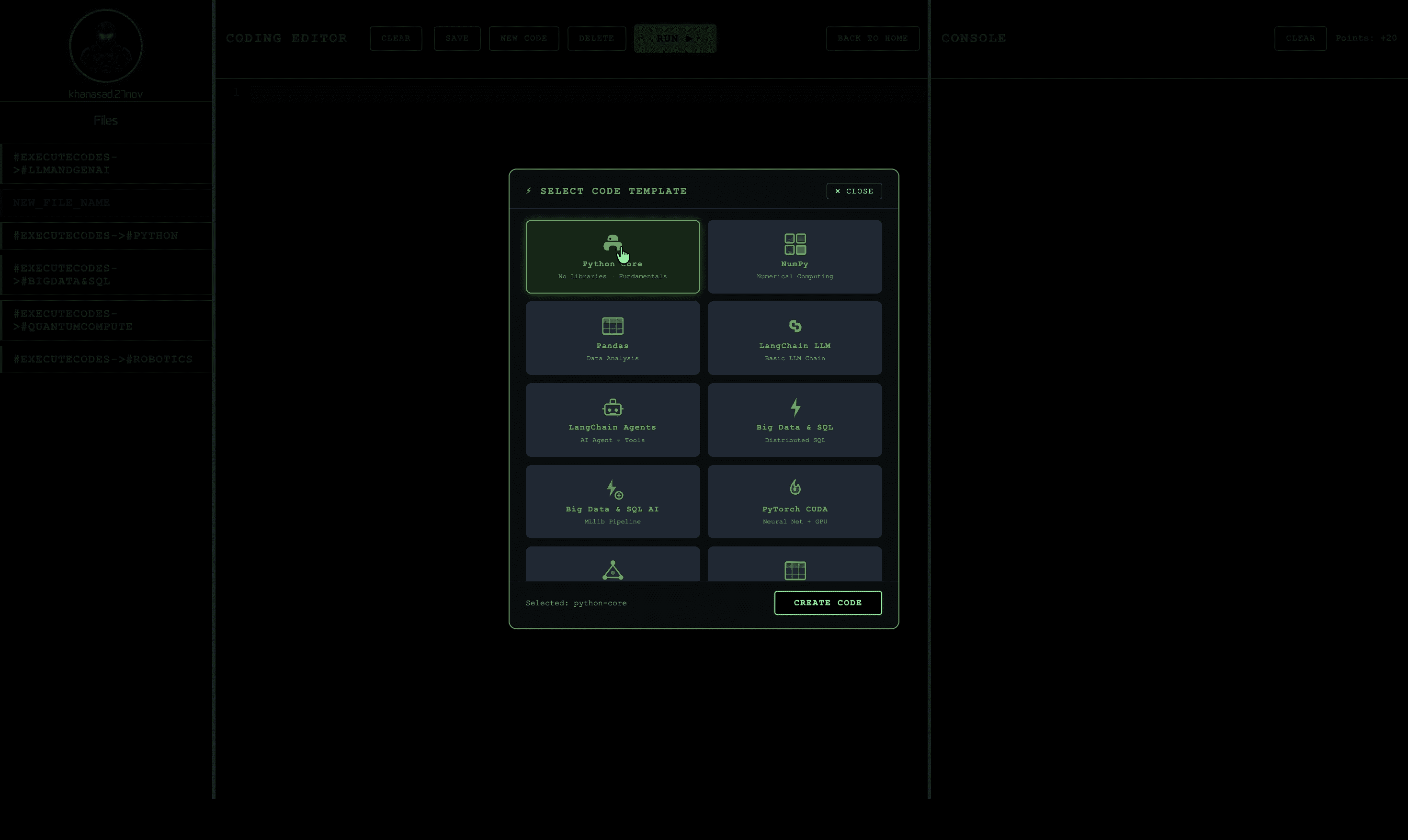
Task: Click the partially visible bottom table icon
Action: [795, 570]
